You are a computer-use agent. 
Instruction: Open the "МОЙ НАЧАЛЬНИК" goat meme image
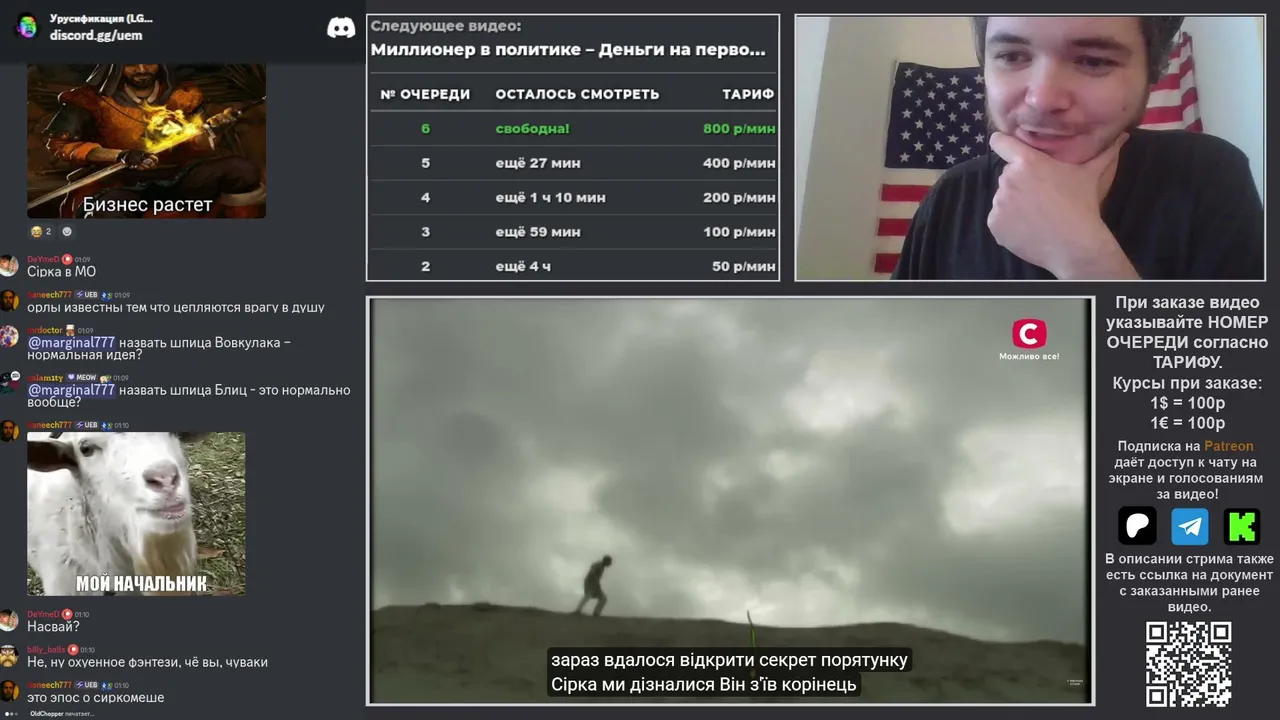tap(136, 514)
